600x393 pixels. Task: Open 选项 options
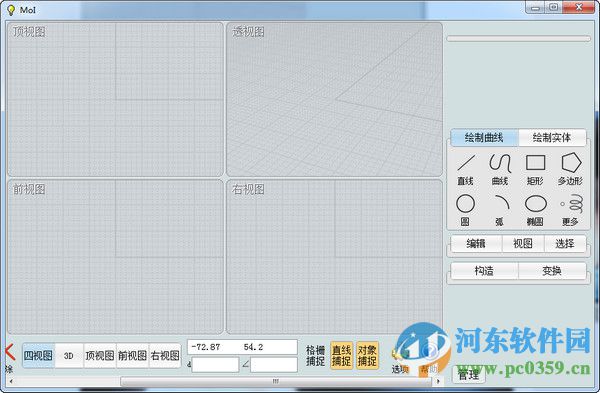(400, 361)
